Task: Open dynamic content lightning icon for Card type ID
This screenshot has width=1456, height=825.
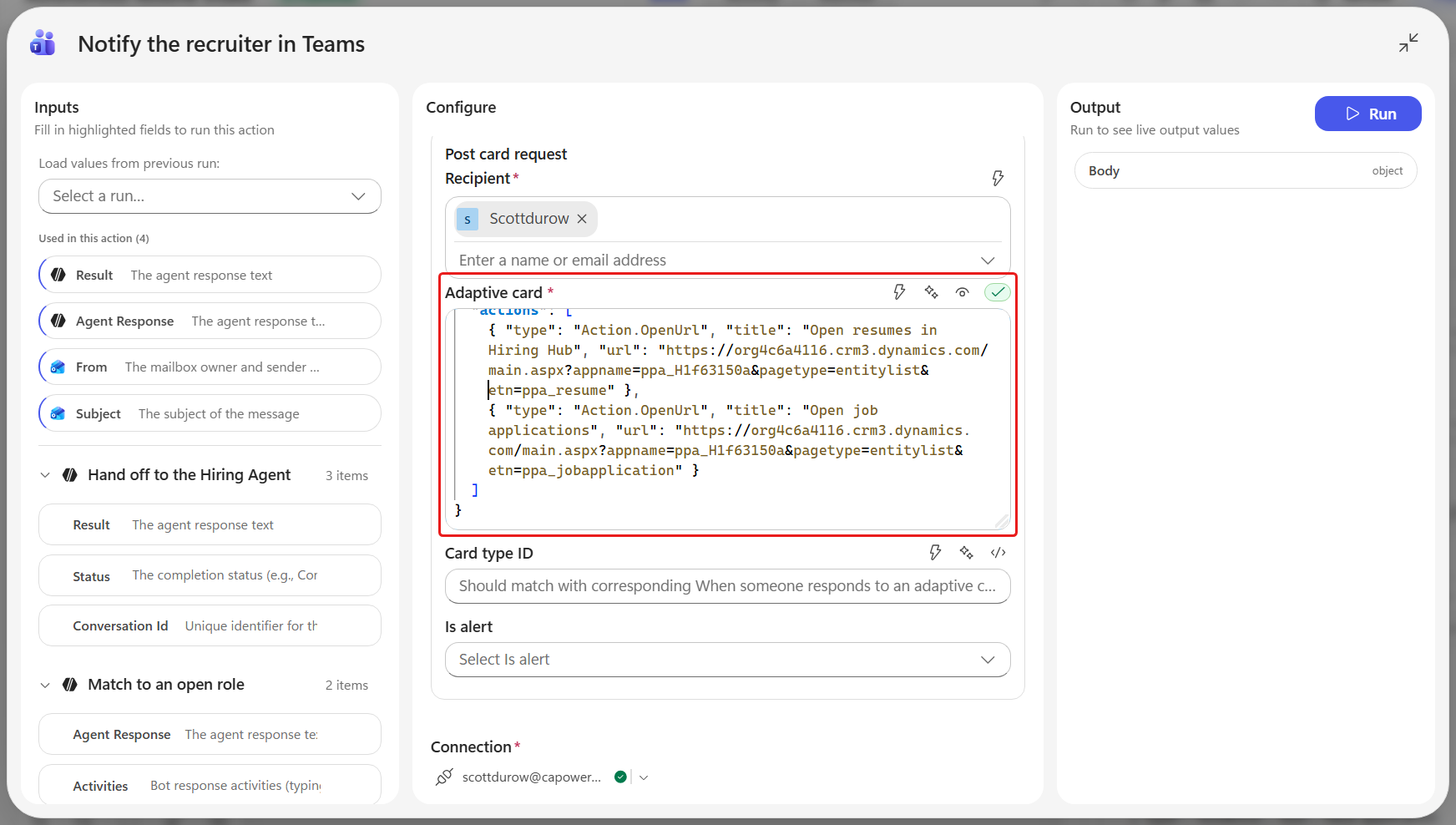Action: click(935, 552)
